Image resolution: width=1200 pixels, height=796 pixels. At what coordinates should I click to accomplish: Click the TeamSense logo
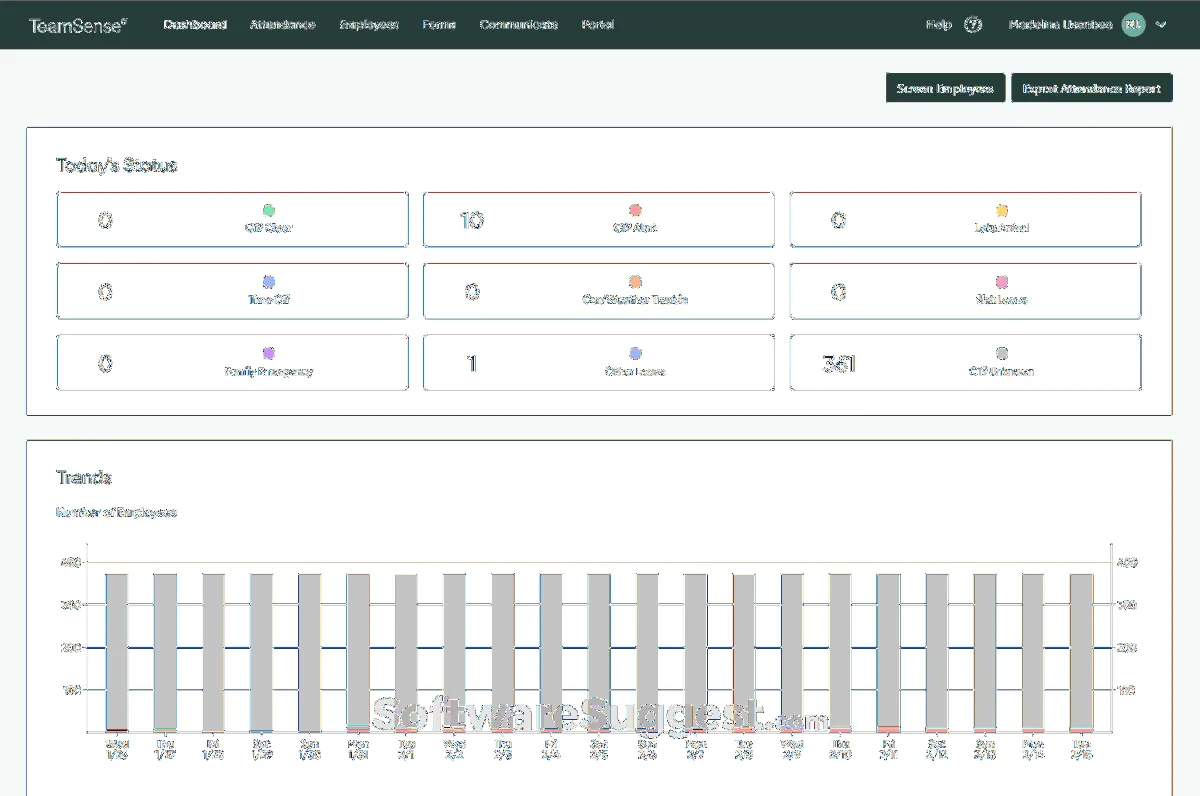77,25
